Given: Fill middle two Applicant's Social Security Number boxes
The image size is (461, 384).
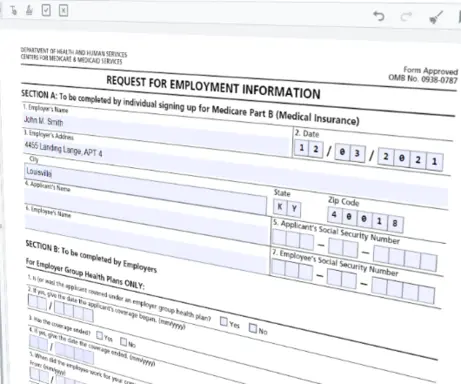Looking at the screenshot, I should coord(343,248).
